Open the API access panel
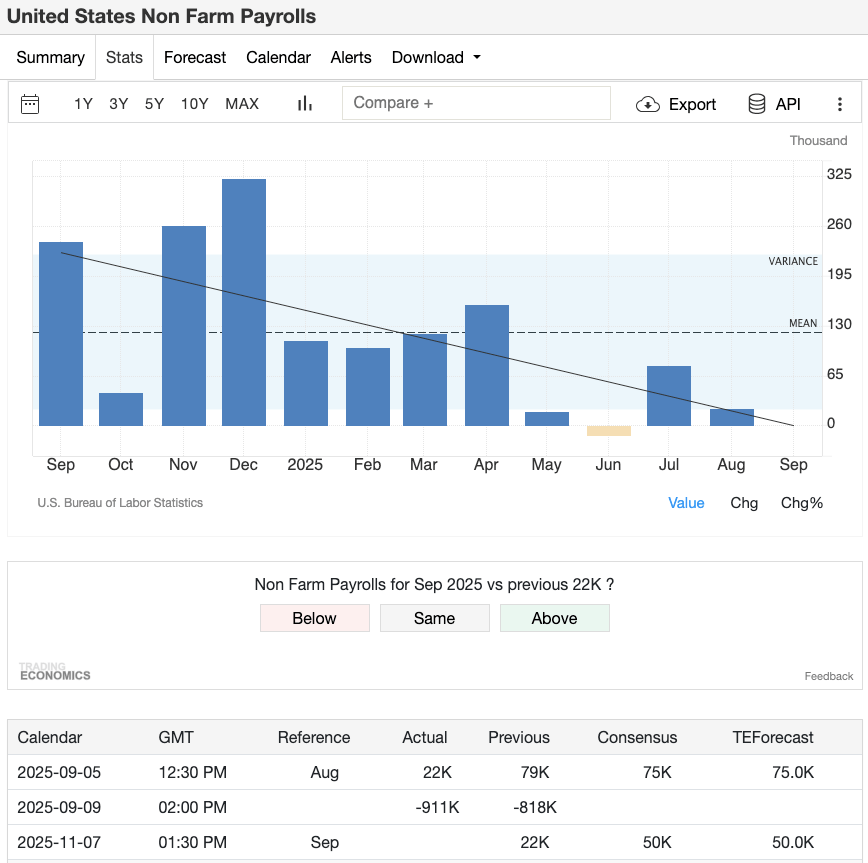This screenshot has height=863, width=868. [775, 103]
